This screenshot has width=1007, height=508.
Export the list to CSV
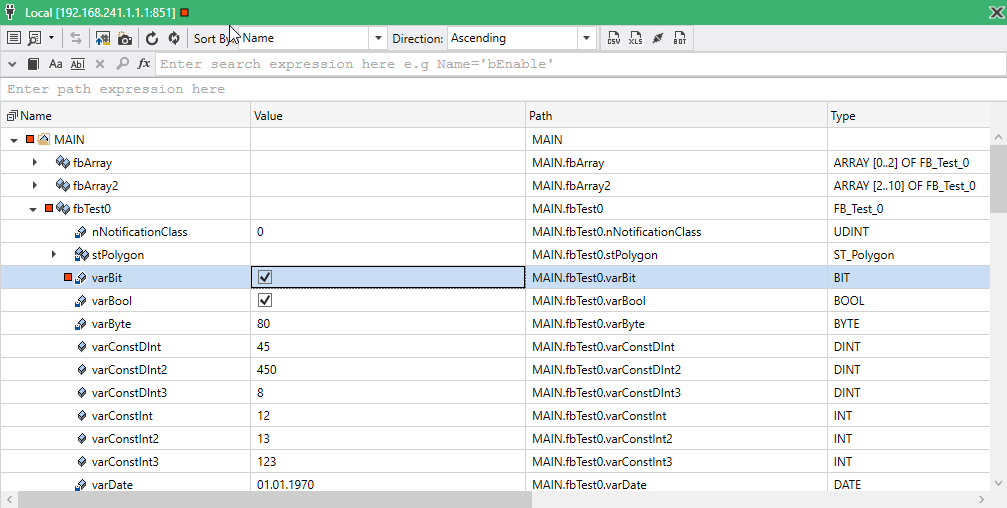[x=613, y=38]
